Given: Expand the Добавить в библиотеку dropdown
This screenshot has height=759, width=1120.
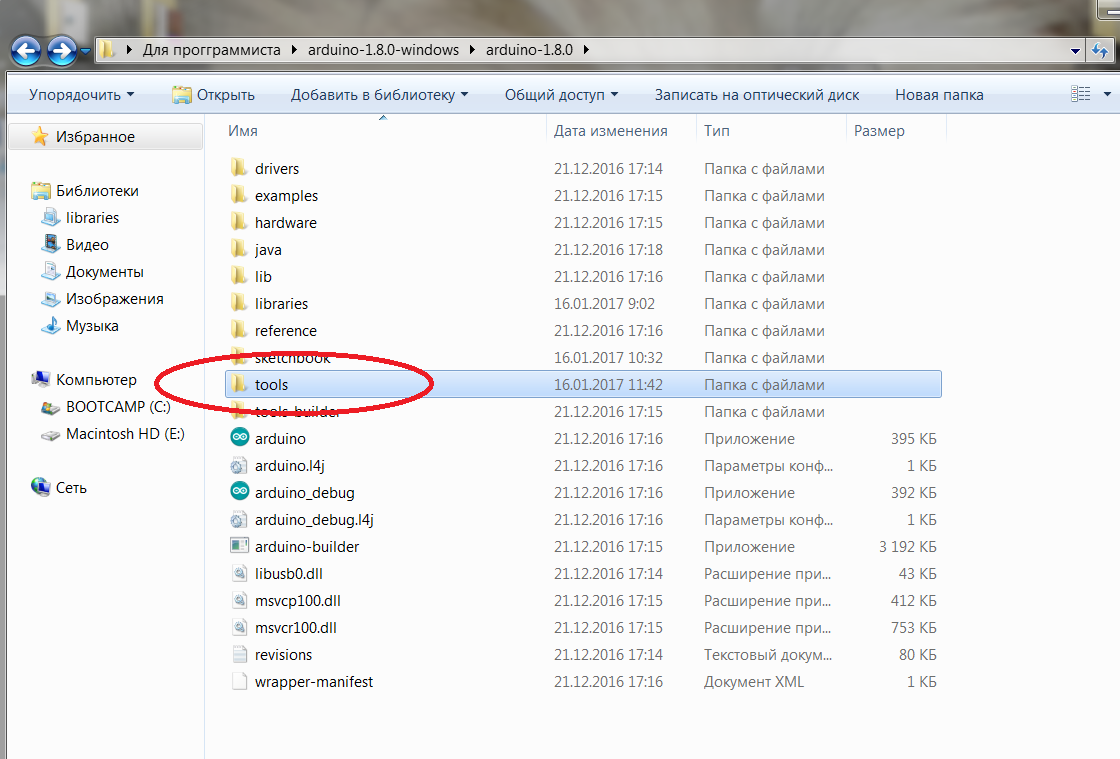Looking at the screenshot, I should pyautogui.click(x=379, y=95).
